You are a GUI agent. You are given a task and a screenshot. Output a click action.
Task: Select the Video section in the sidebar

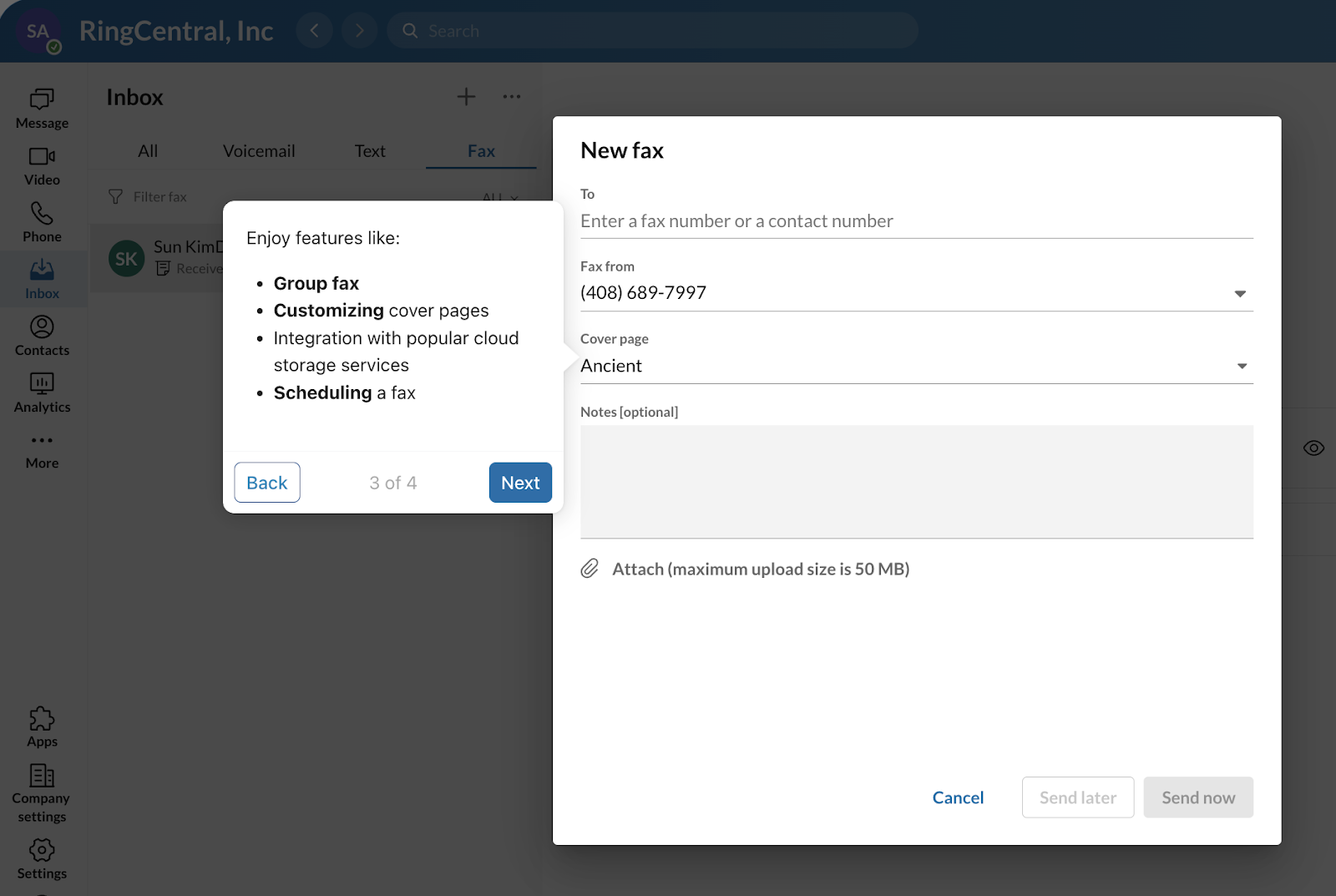(41, 165)
